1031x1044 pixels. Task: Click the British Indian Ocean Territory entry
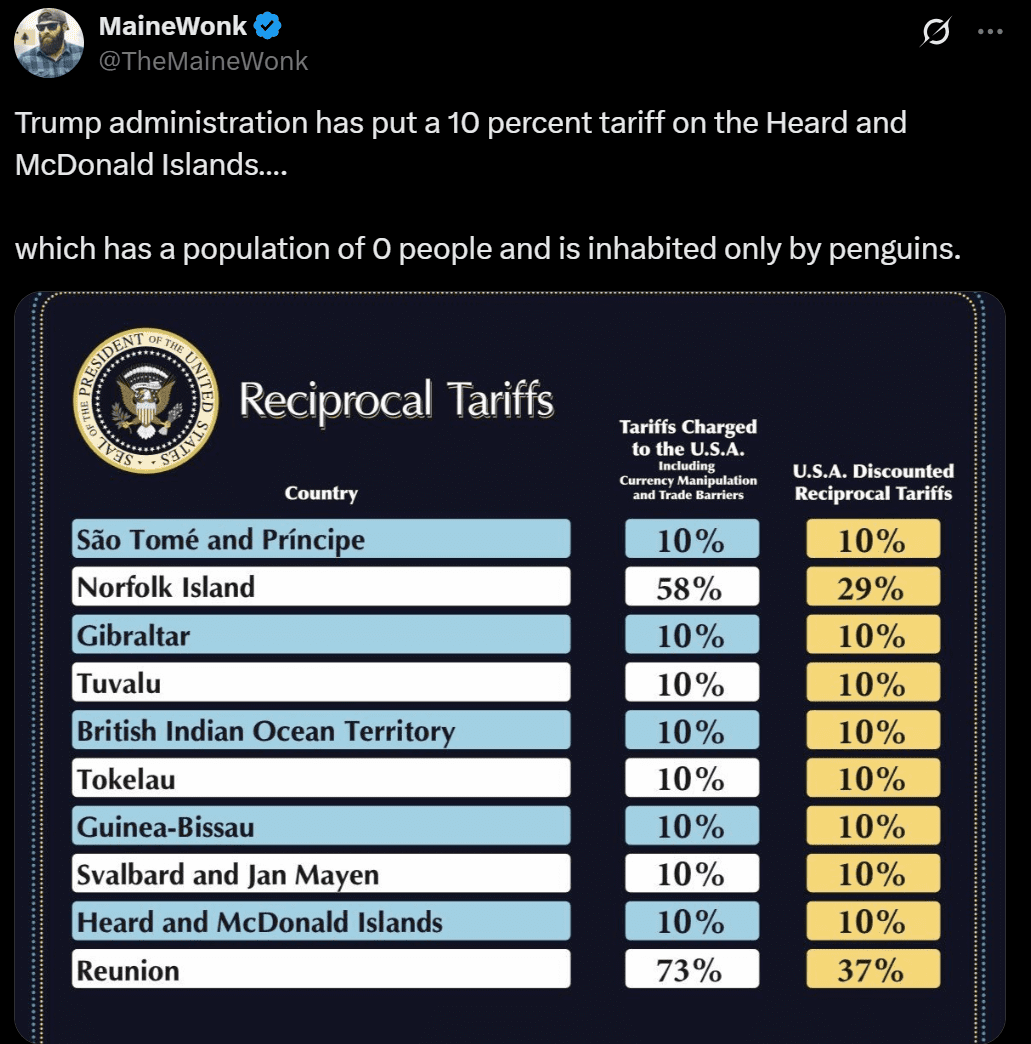(x=320, y=730)
